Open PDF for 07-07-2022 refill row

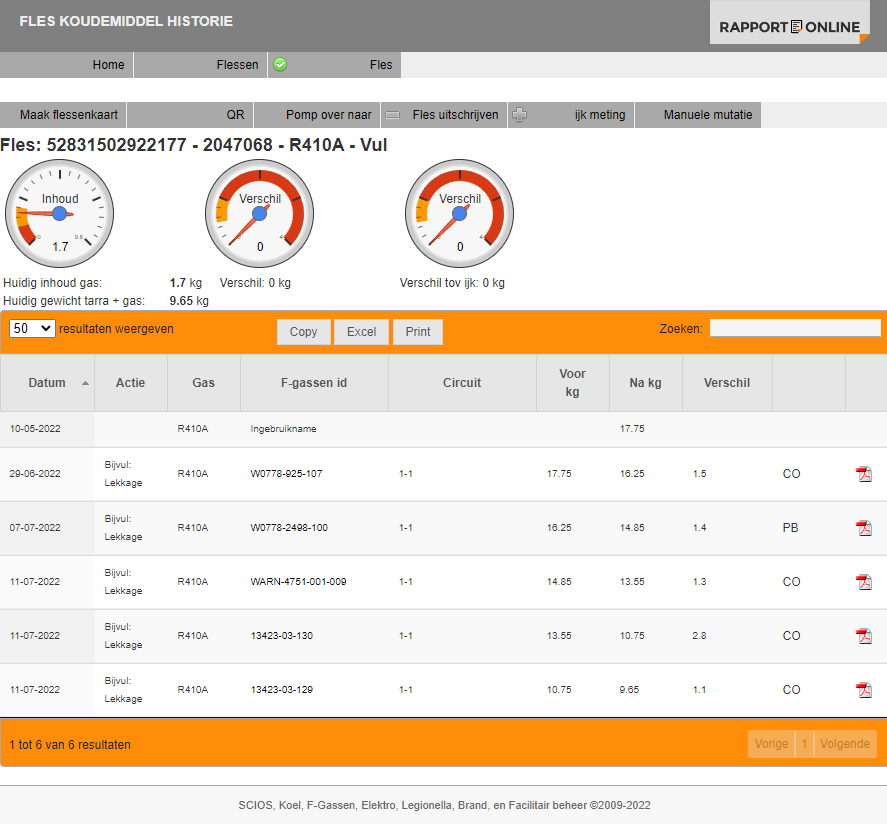pos(864,528)
